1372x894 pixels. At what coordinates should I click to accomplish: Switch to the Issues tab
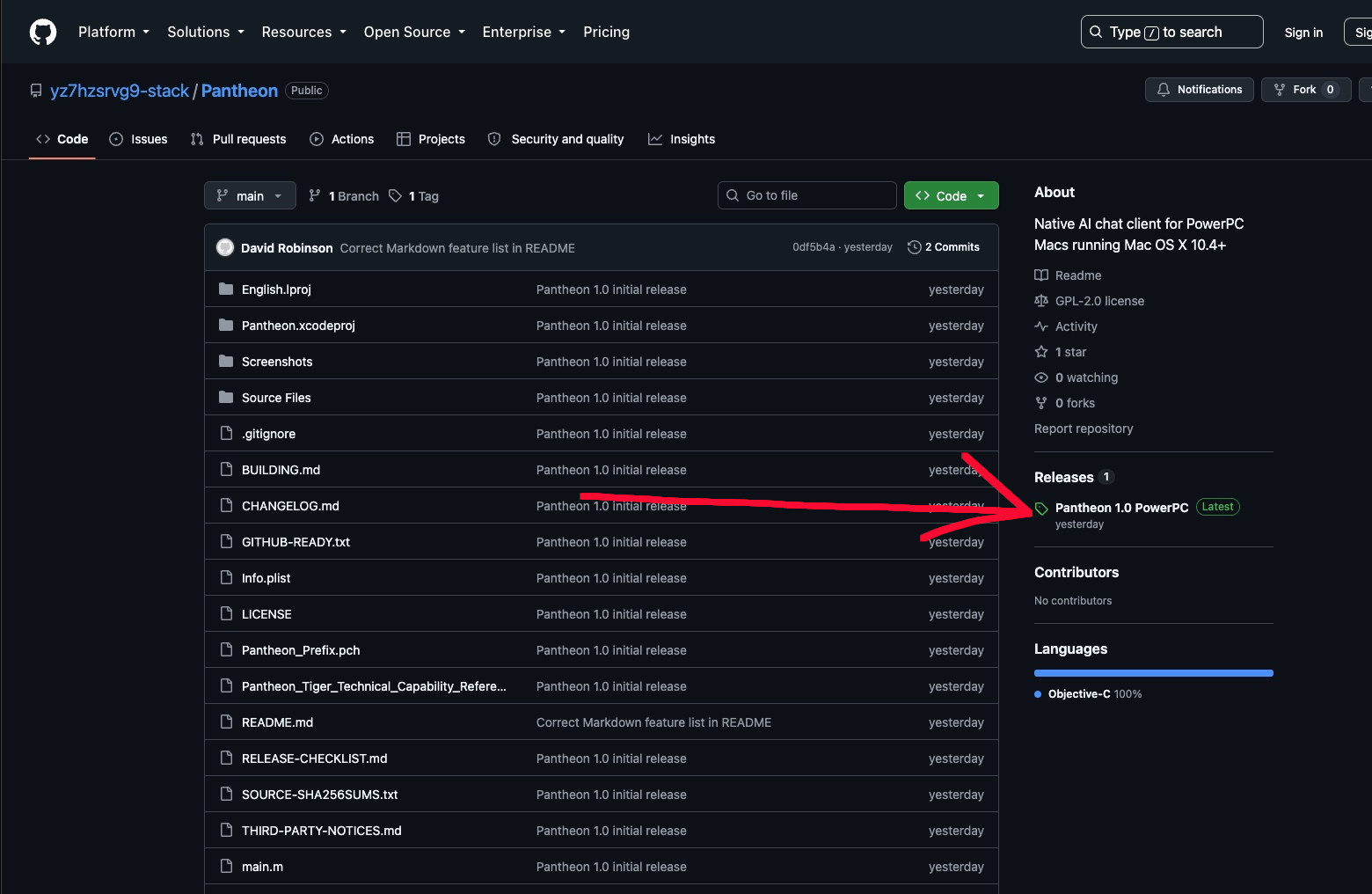pyautogui.click(x=138, y=139)
